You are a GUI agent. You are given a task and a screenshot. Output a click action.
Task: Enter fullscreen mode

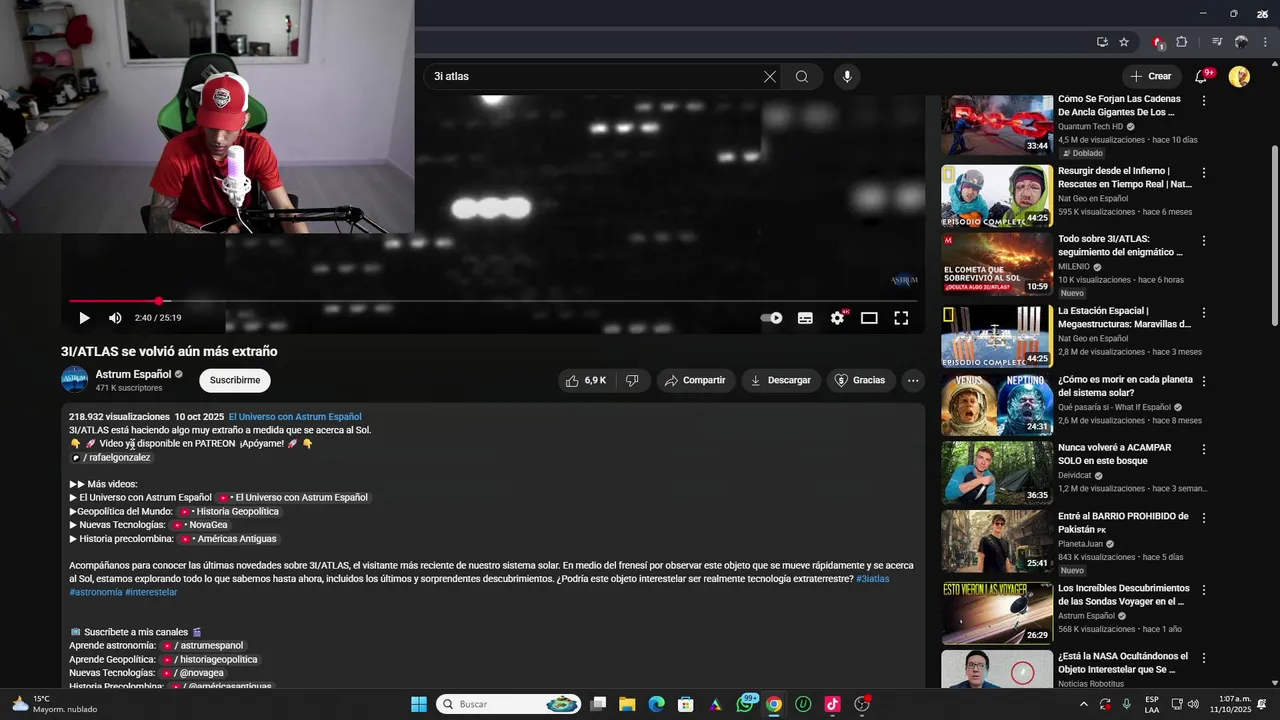tap(901, 318)
